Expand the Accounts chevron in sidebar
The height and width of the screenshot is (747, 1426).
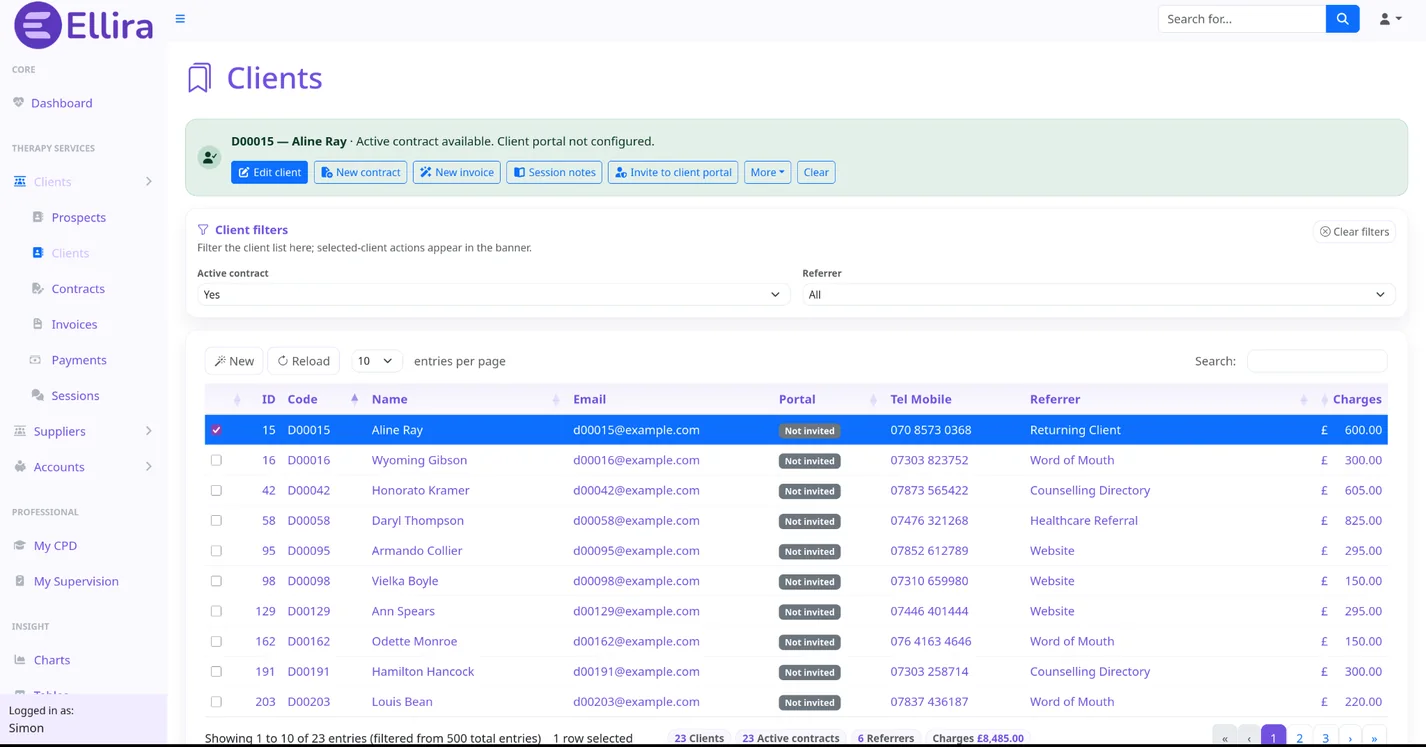[149, 467]
